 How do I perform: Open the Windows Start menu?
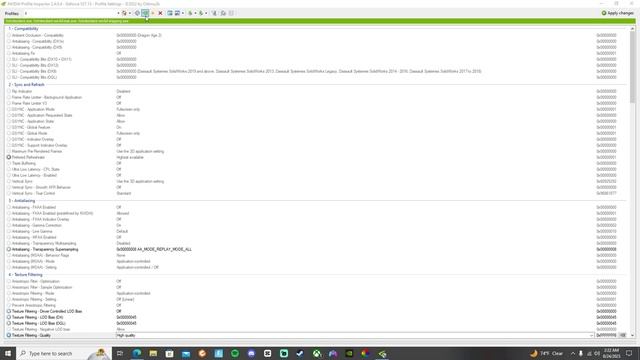pyautogui.click(x=8, y=353)
